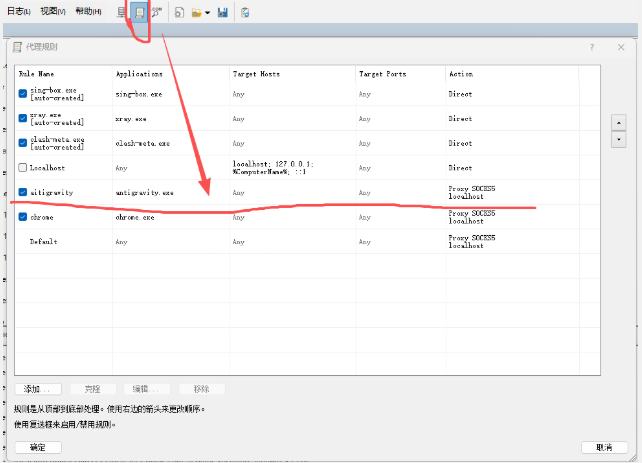This screenshot has height=463, width=642.
Task: Enable the Localhost rule checkbox
Action: point(23,167)
